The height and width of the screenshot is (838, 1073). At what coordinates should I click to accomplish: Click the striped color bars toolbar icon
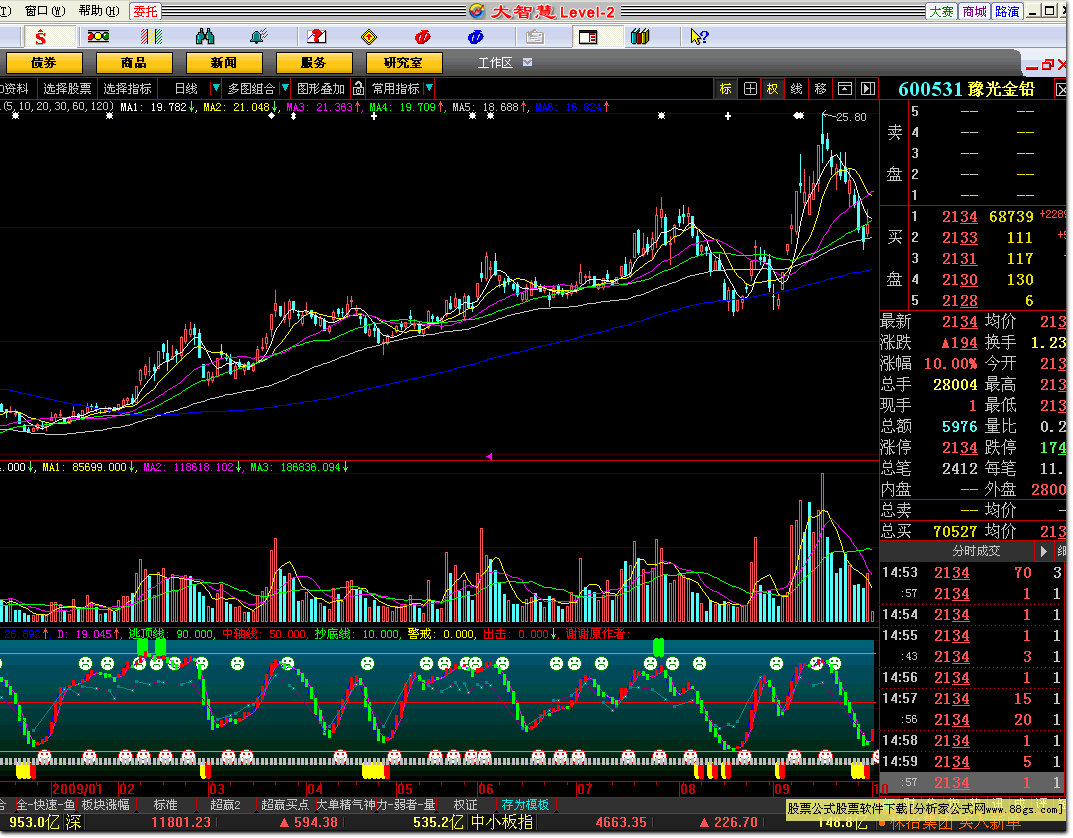pyautogui.click(x=151, y=36)
